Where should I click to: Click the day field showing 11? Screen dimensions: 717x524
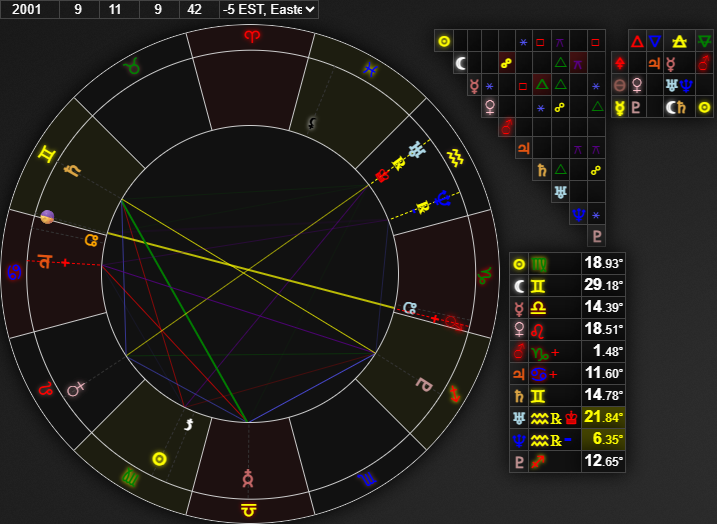(x=116, y=9)
